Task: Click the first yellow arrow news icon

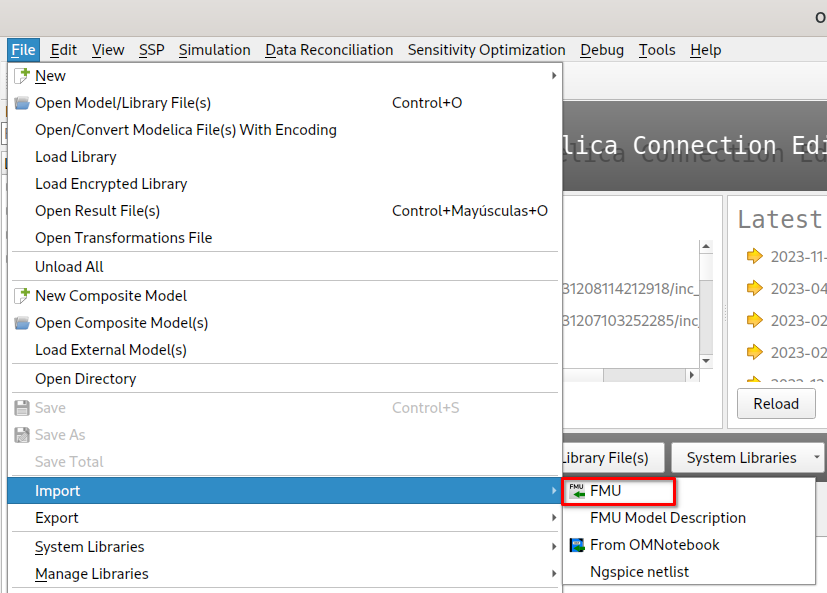Action: 754,256
